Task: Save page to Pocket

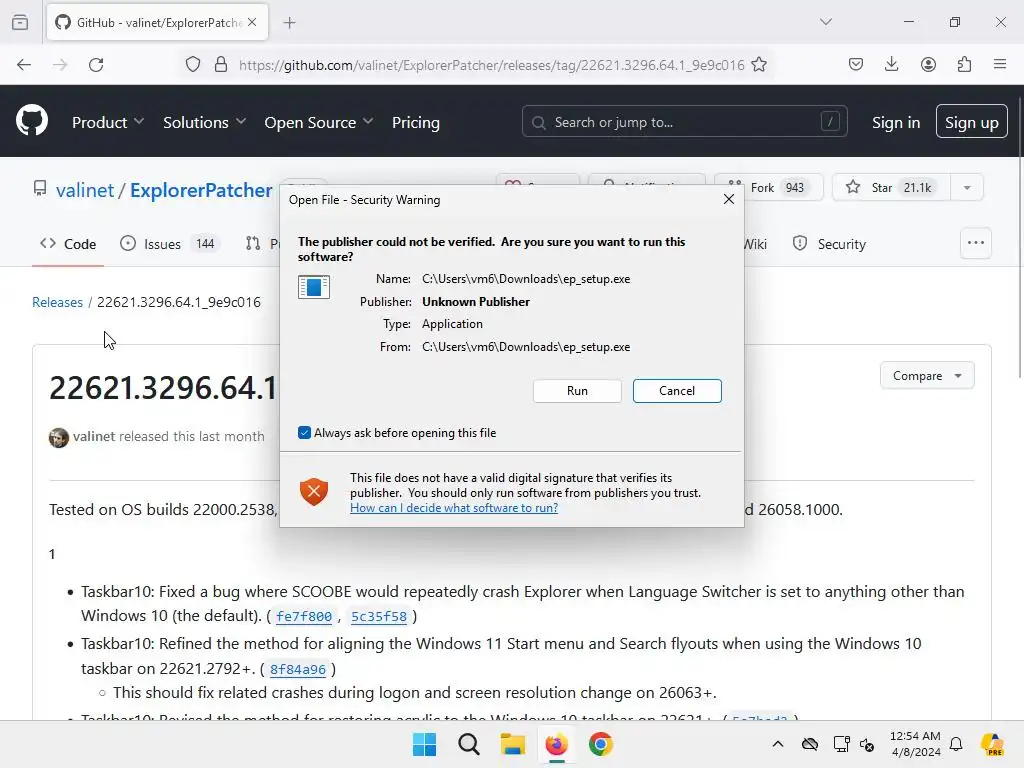Action: (856, 64)
